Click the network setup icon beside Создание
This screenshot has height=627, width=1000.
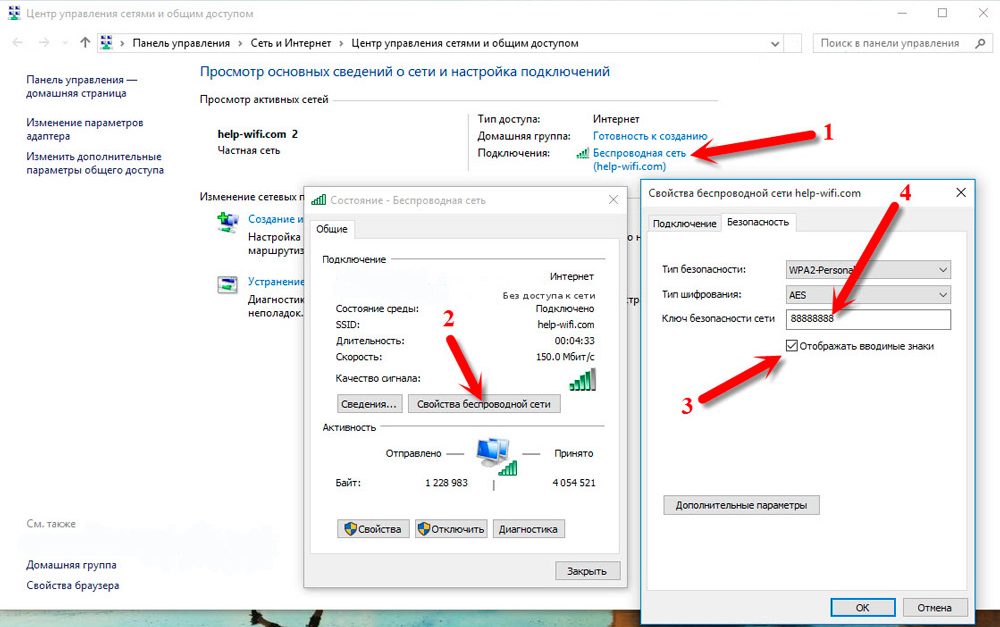(227, 223)
